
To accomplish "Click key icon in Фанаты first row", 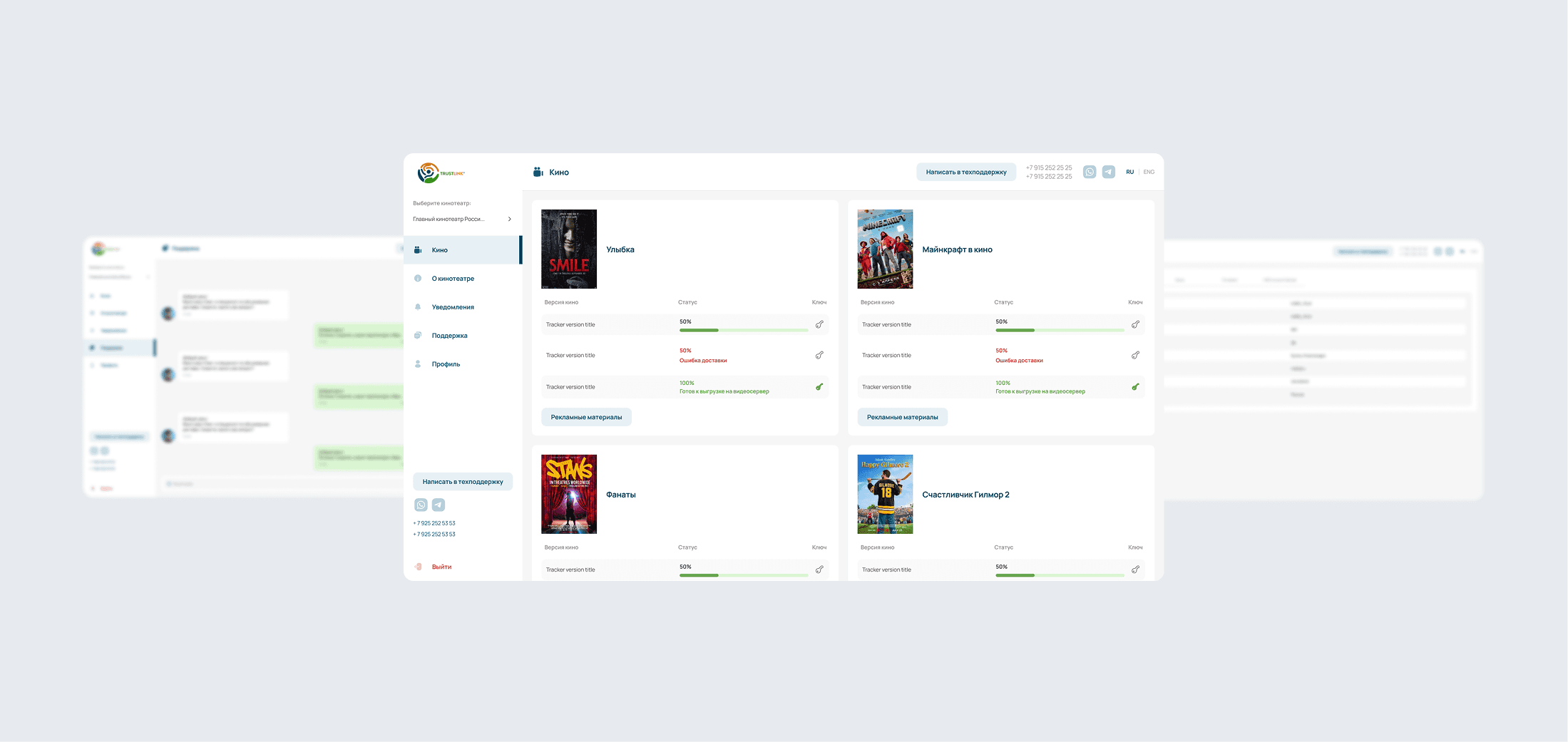I will click(819, 570).
